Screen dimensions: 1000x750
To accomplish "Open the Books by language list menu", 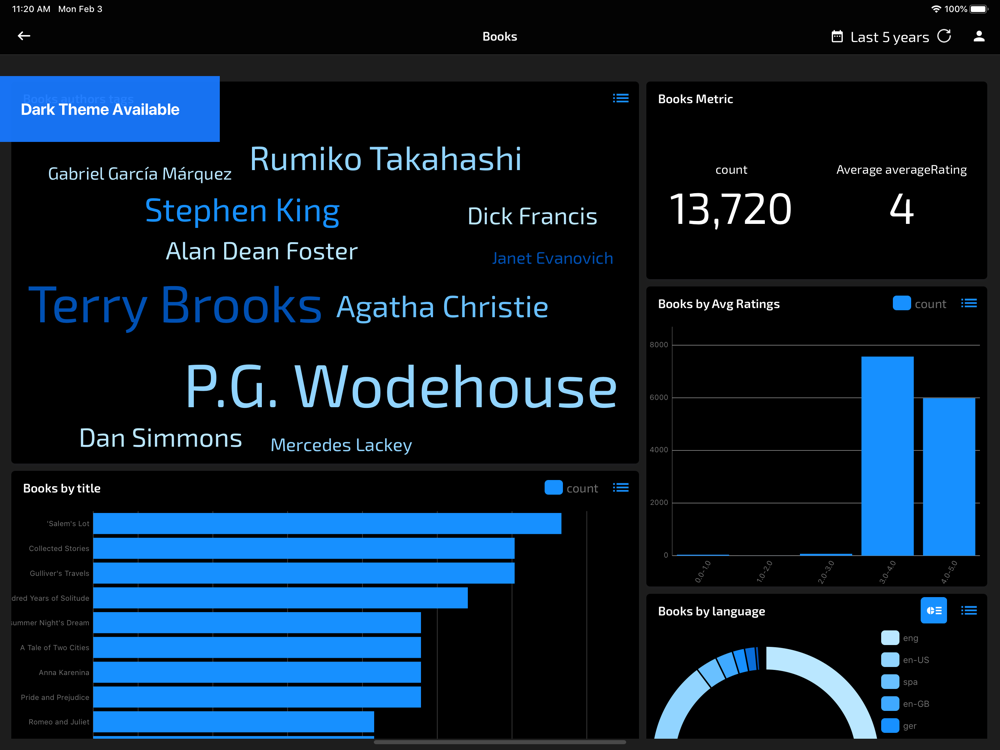I will pos(969,611).
